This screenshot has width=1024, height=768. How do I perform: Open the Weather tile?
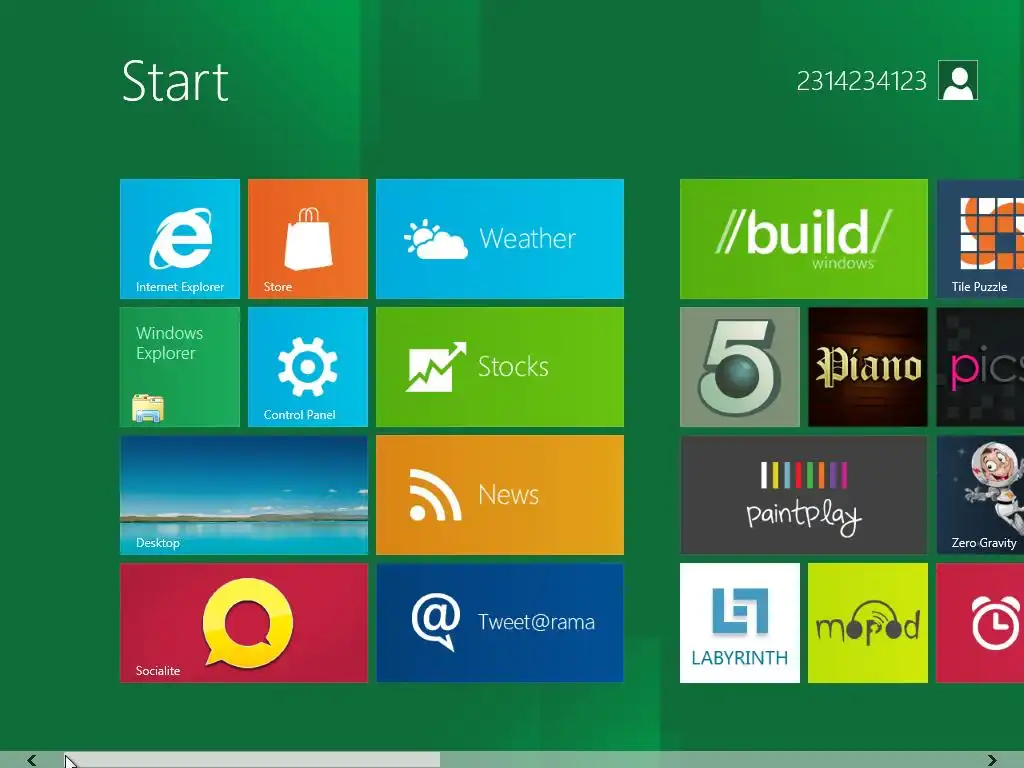click(500, 238)
